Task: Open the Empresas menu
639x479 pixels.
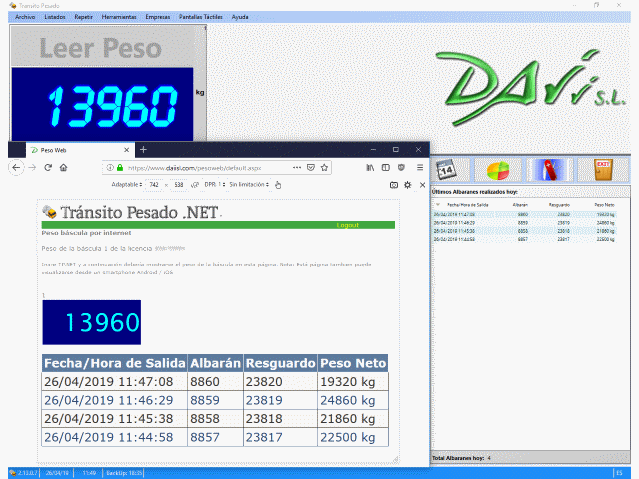Action: point(158,17)
